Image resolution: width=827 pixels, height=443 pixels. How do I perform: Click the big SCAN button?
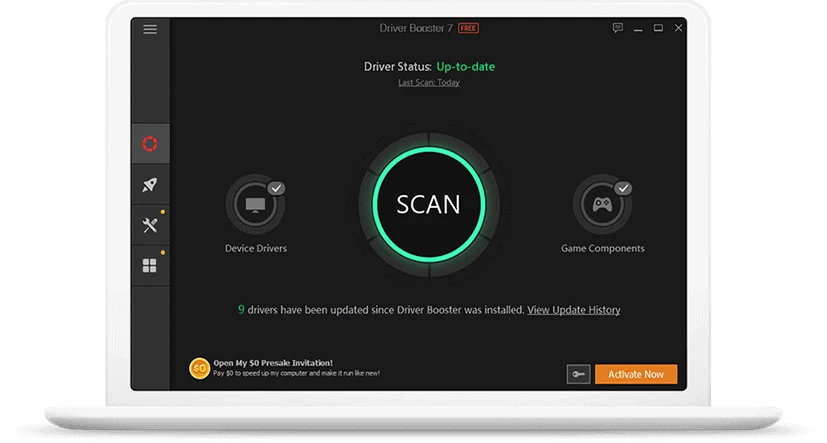[429, 205]
